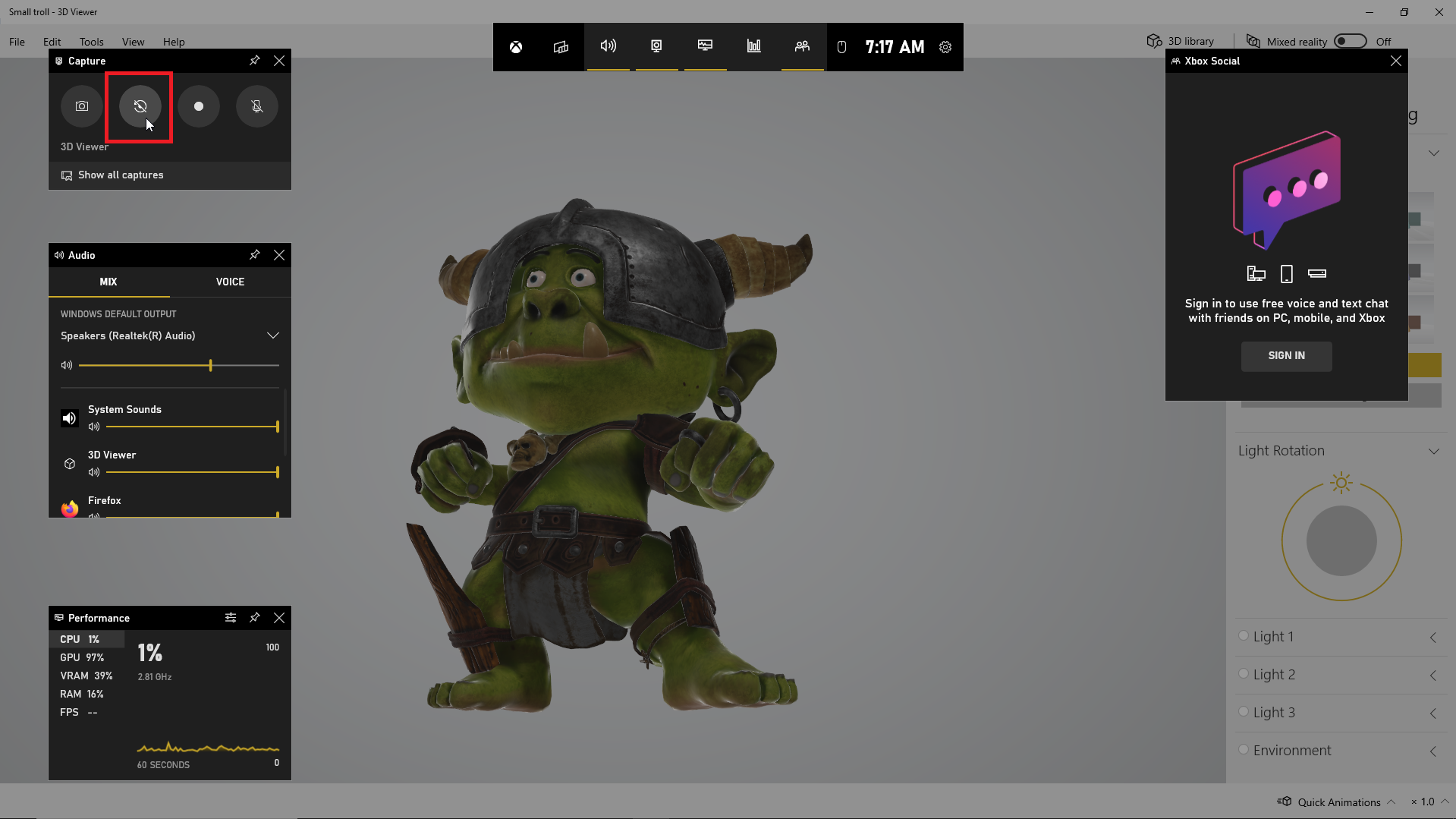Open animation speed × 1.0 dropdown

click(x=1429, y=802)
